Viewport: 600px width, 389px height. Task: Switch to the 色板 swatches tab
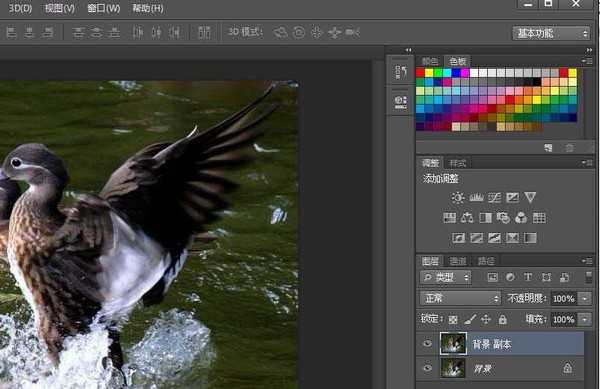point(457,61)
